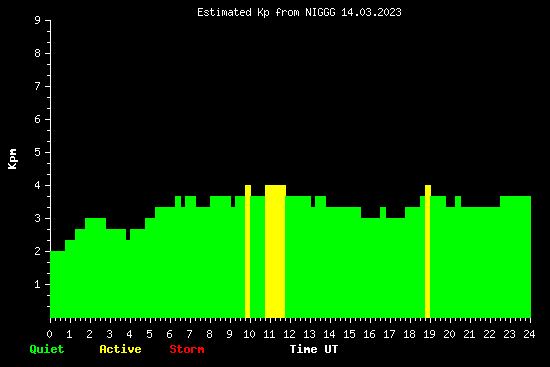
Task: Select the wide yellow bar between 11 and 12 UT
Action: click(x=275, y=251)
